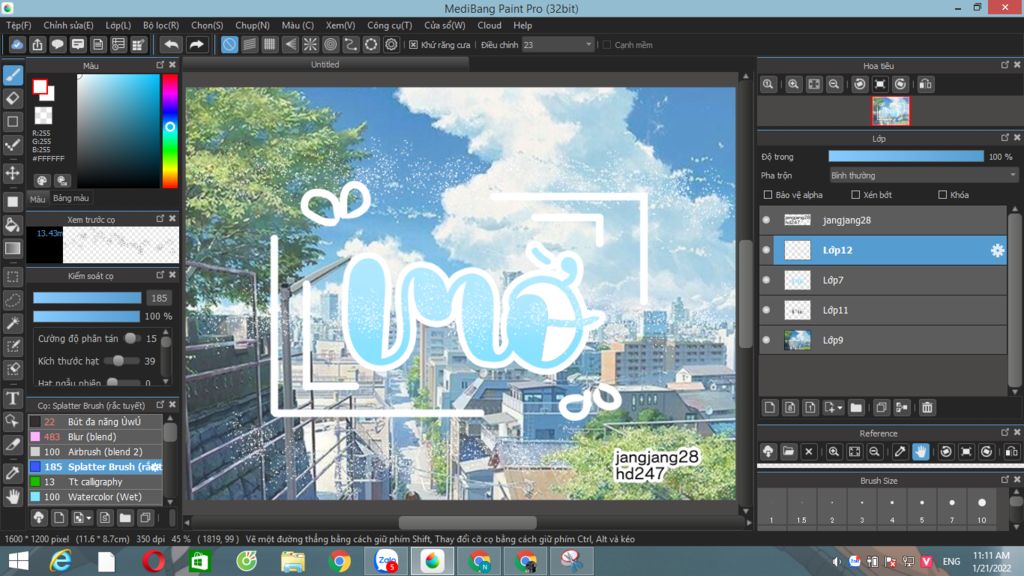This screenshot has width=1024, height=576.
Task: Check Xén bớt option
Action: click(856, 195)
